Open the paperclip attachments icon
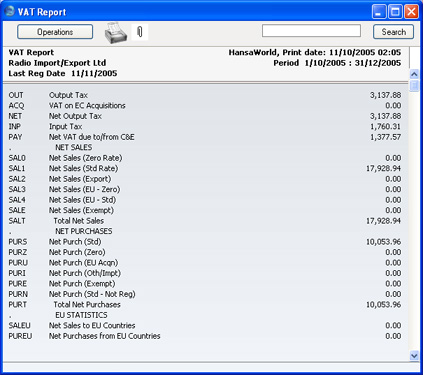Image resolution: width=423 pixels, height=375 pixels. coord(140,32)
